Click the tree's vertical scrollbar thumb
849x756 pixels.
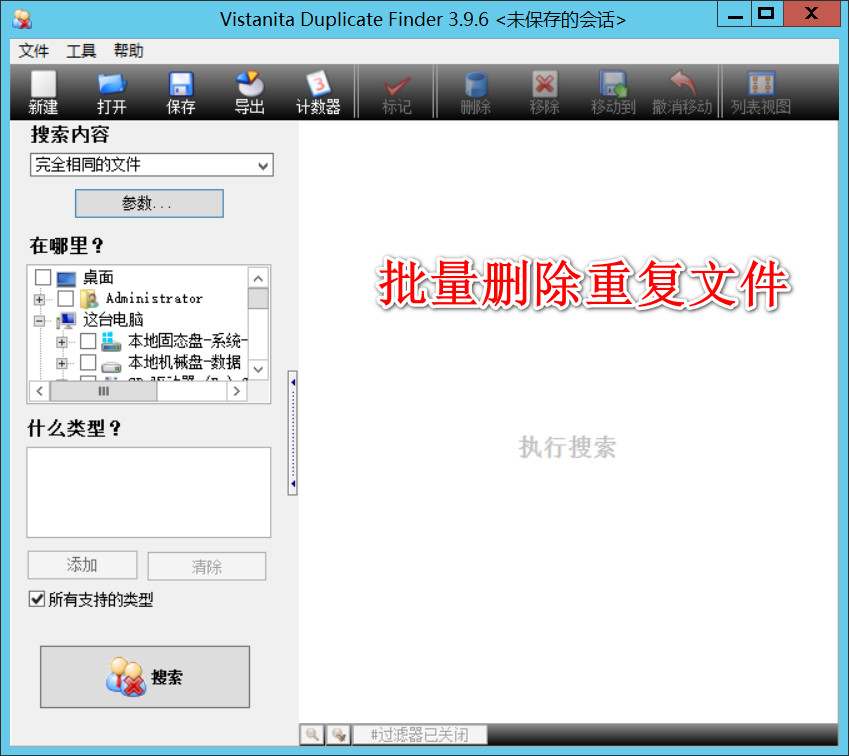click(258, 298)
